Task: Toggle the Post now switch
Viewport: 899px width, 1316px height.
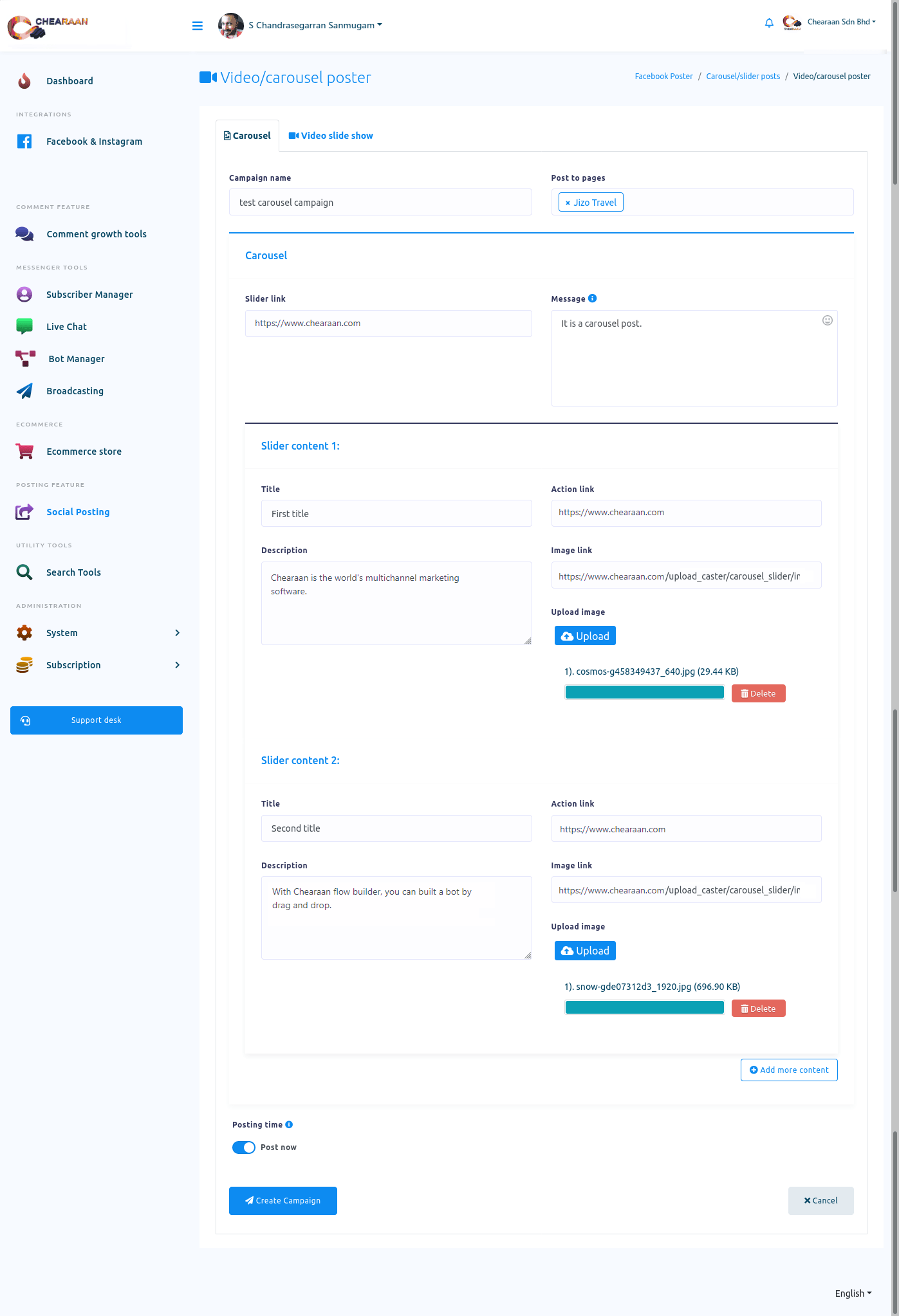Action: tap(244, 1147)
